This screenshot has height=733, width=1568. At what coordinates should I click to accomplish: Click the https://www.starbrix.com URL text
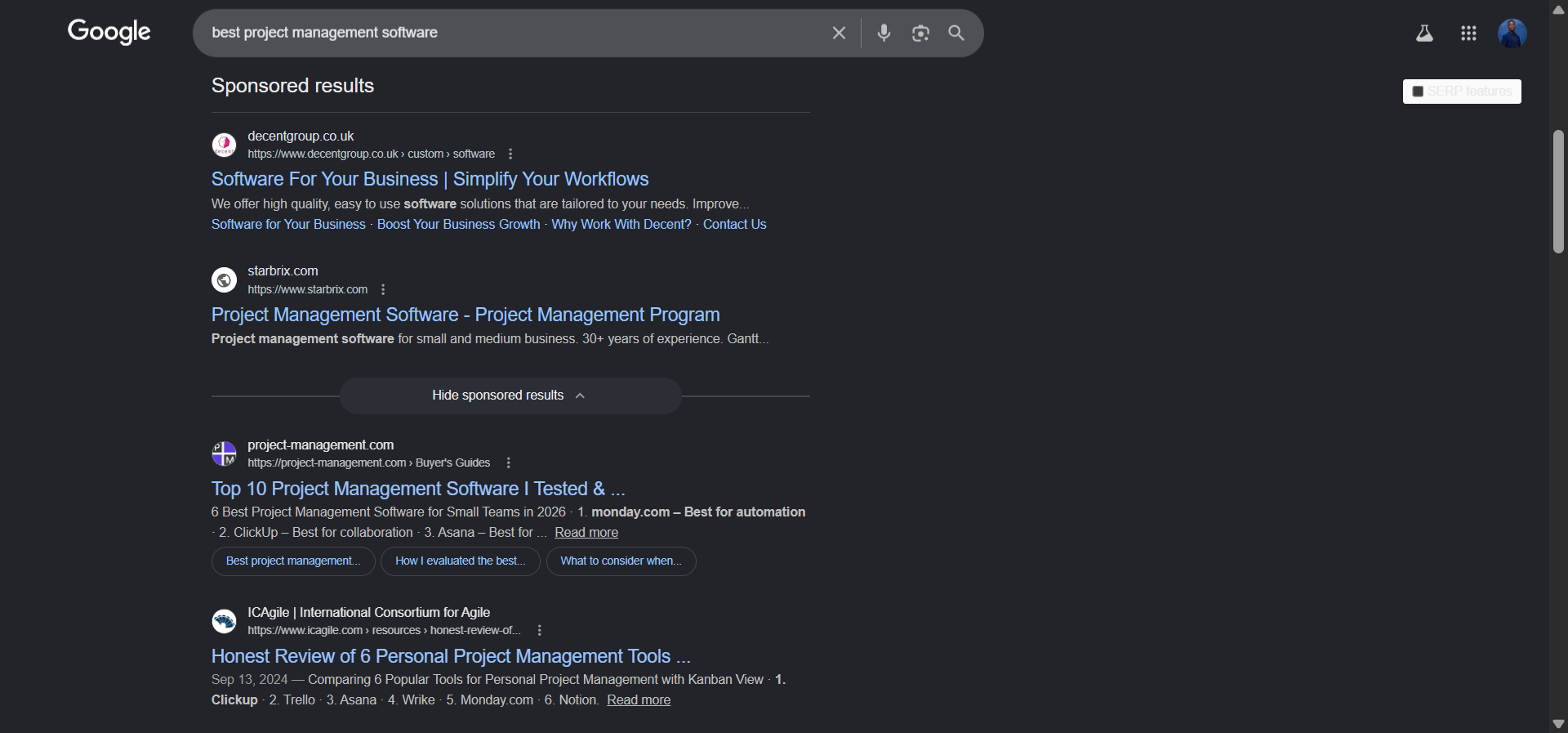tap(308, 289)
